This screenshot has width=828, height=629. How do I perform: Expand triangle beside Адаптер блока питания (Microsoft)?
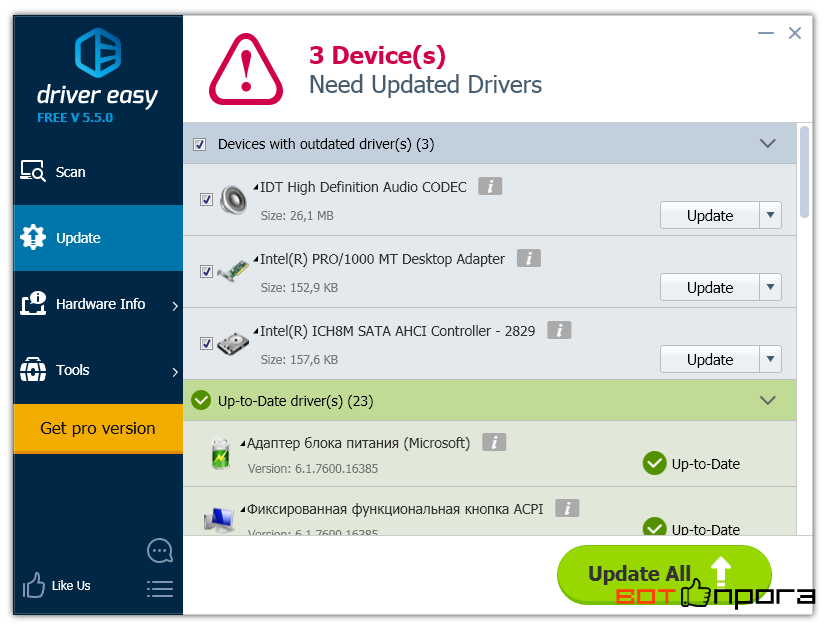pos(243,443)
